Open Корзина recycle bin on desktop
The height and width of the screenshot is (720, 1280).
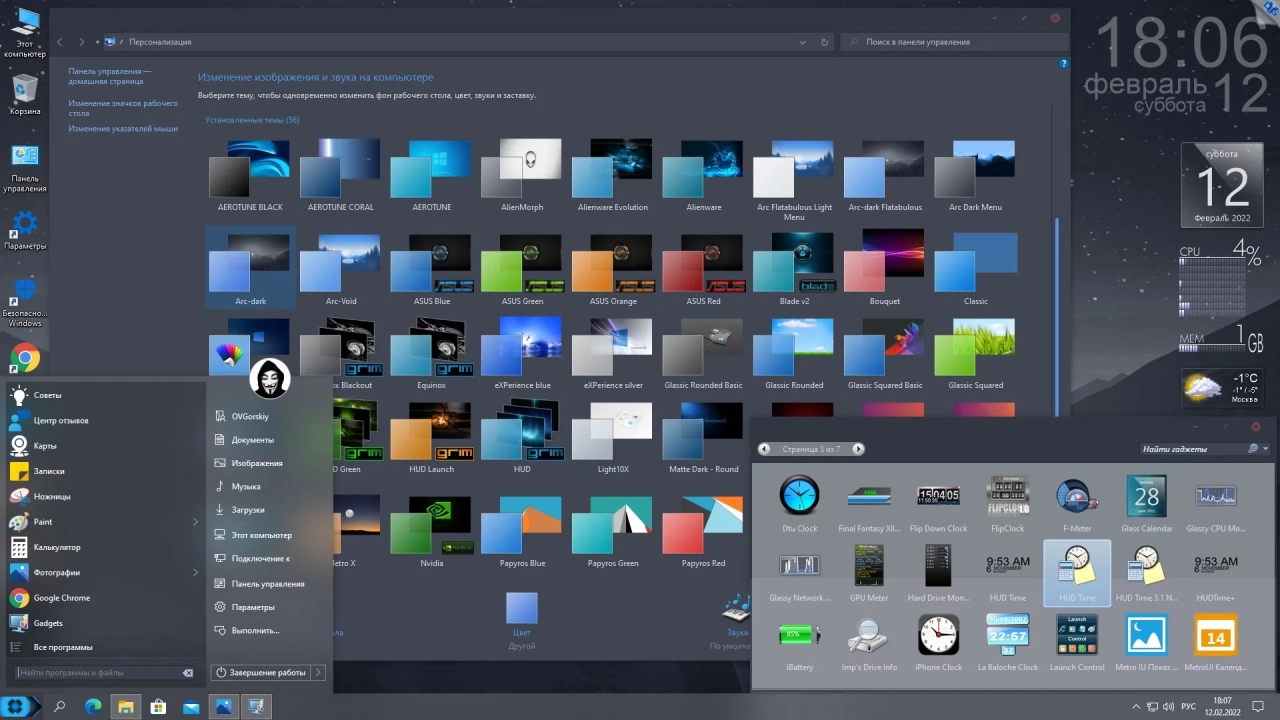click(x=25, y=95)
